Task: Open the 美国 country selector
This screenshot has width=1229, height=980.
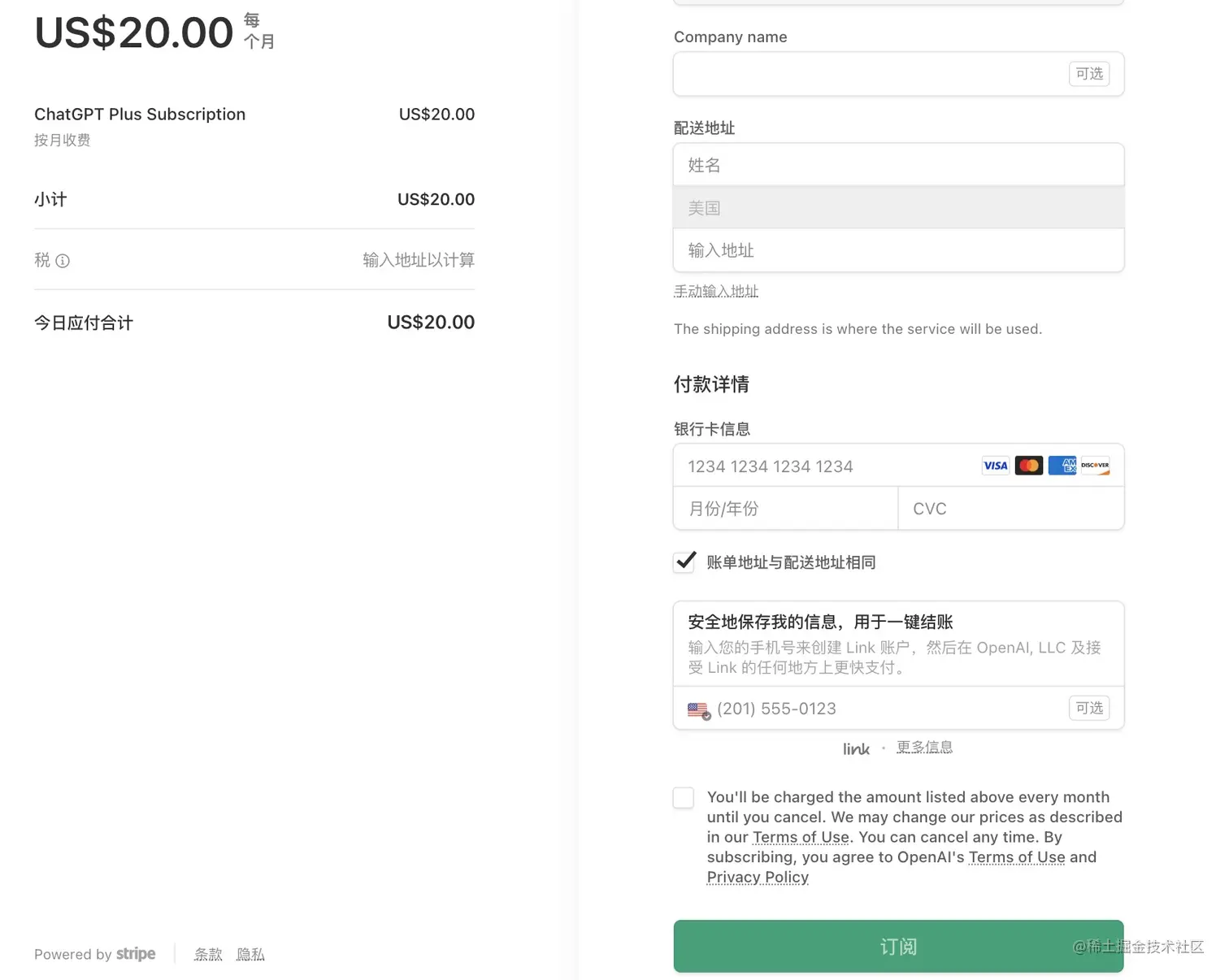Action: (x=898, y=207)
